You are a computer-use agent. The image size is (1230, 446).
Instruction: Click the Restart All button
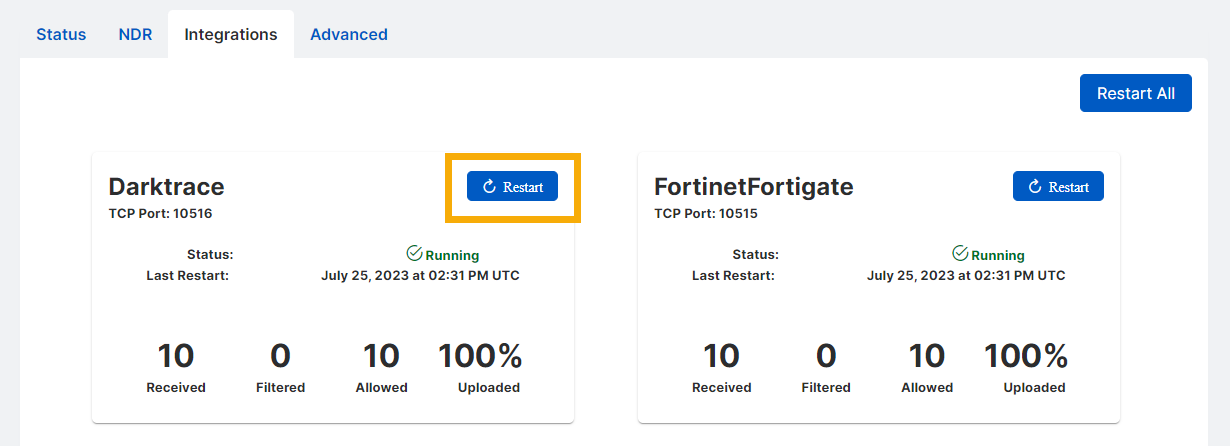click(1135, 93)
